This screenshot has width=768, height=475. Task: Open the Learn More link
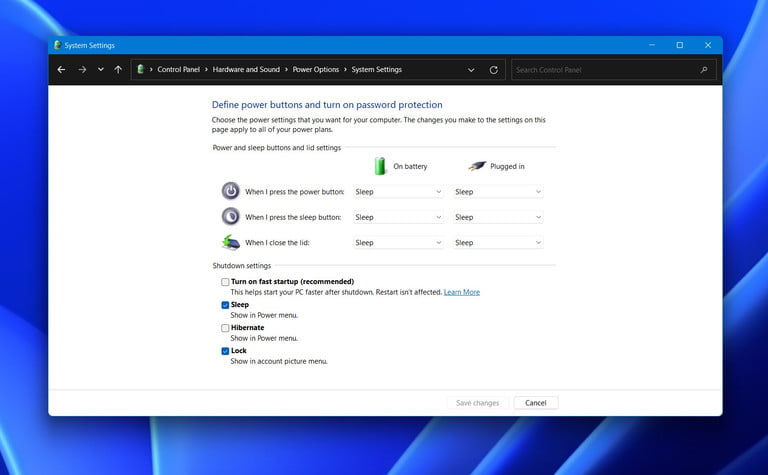[462, 292]
